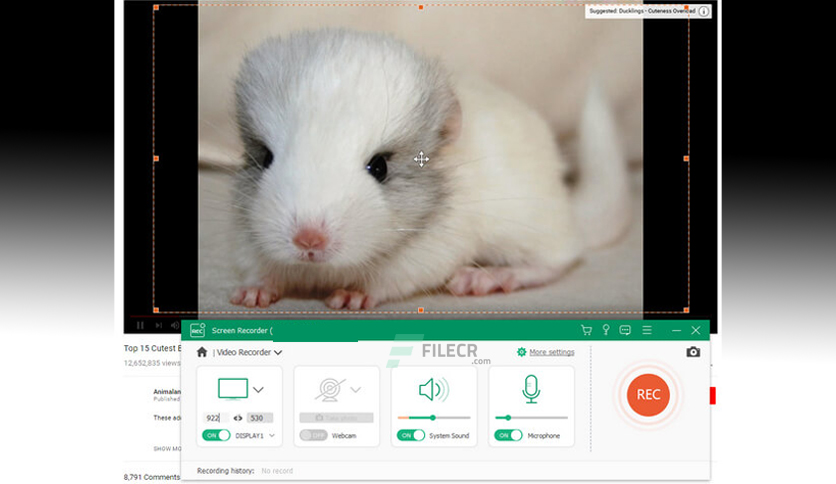Click the 'Webcam' label

pyautogui.click(x=344, y=435)
